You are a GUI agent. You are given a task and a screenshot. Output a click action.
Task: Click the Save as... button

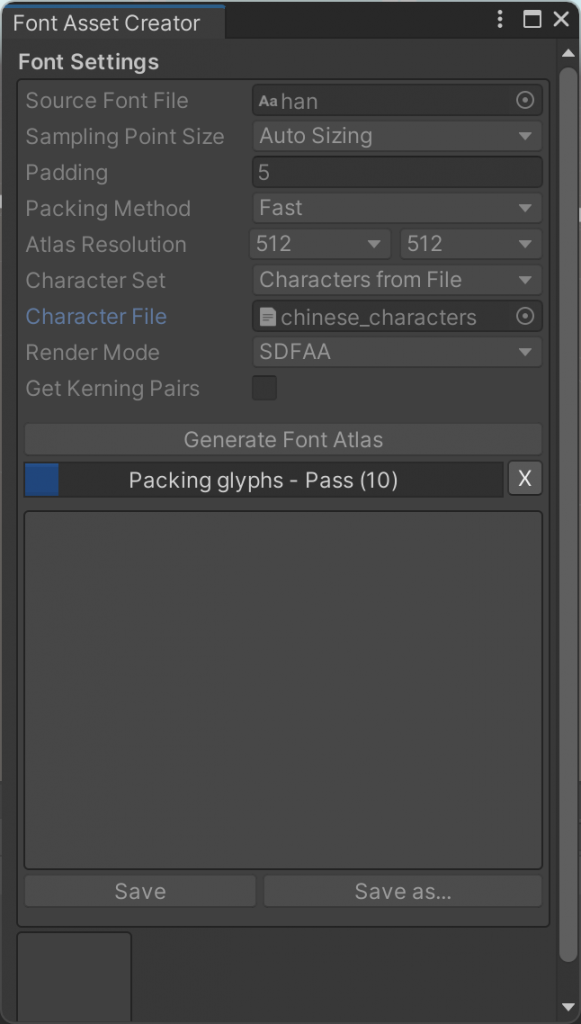tap(403, 891)
